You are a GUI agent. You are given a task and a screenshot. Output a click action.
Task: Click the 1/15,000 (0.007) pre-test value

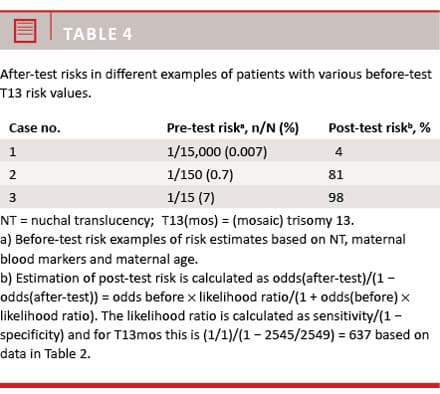[x=217, y=152]
